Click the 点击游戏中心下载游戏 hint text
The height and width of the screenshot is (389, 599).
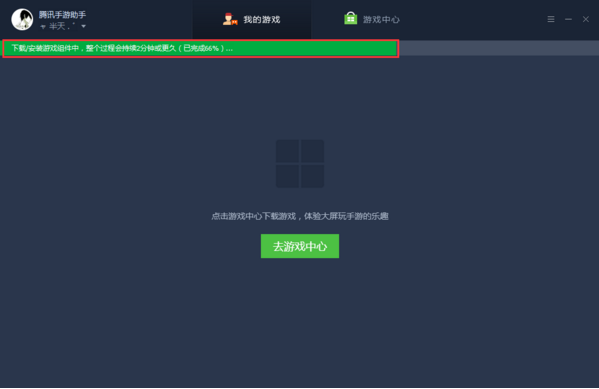click(x=300, y=216)
